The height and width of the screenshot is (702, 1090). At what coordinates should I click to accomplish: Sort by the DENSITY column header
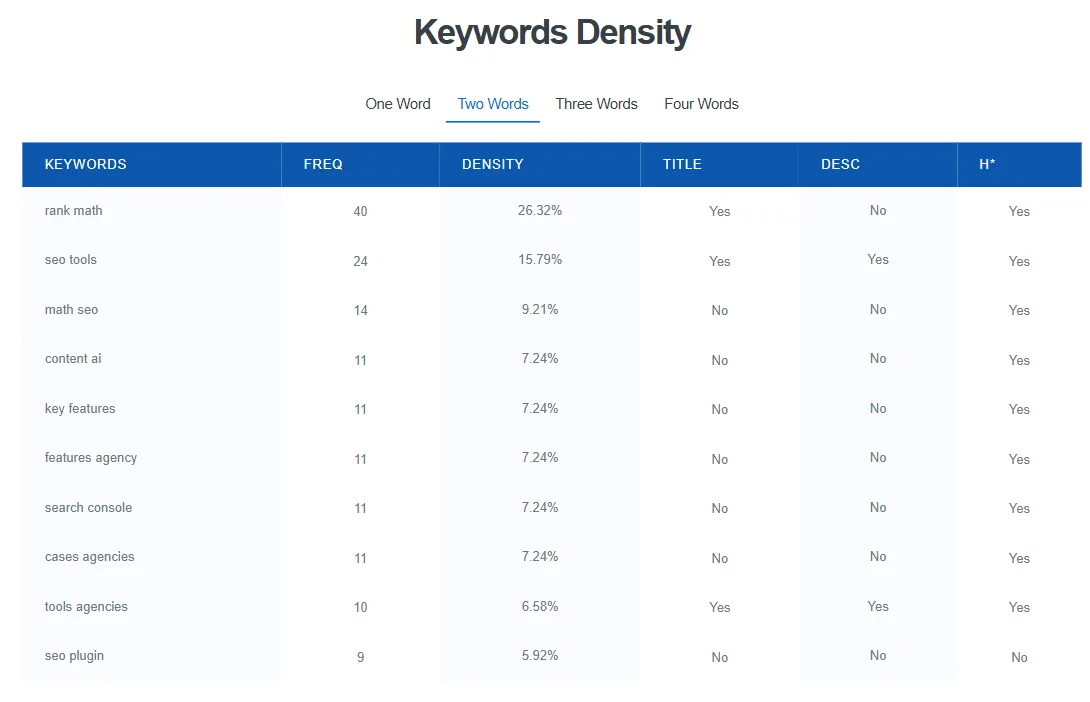492,164
